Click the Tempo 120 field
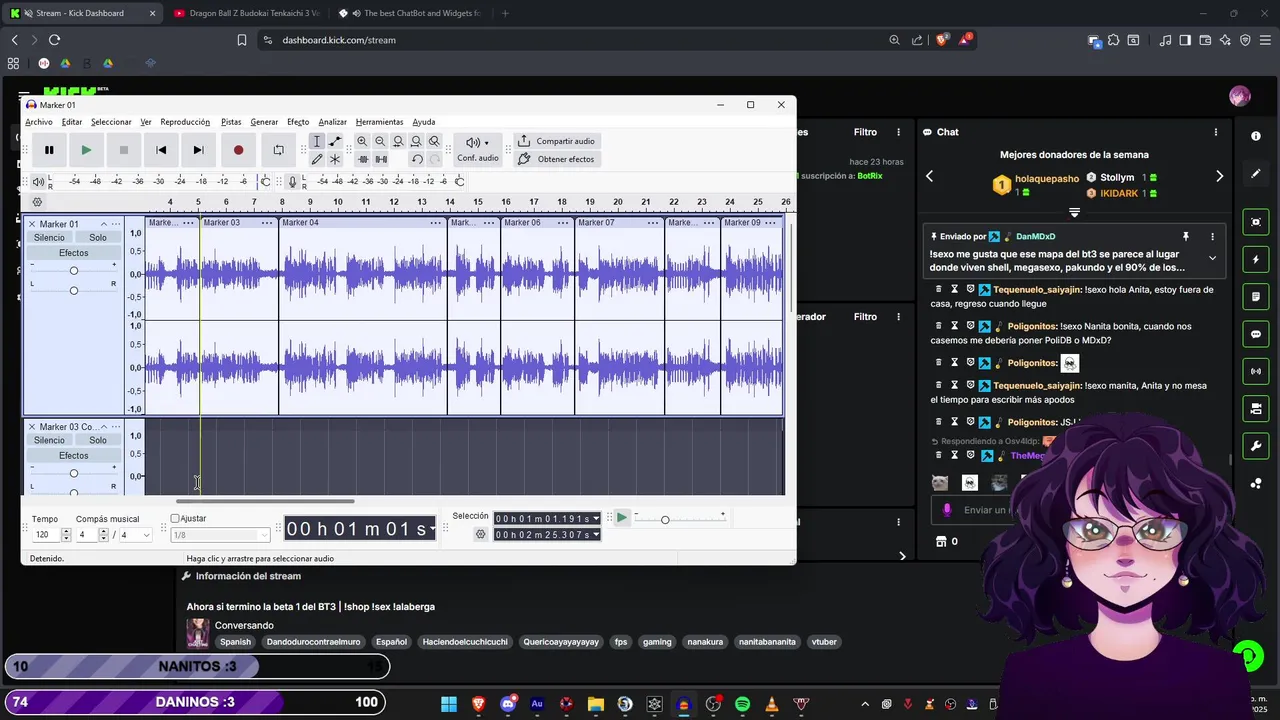Viewport: 1280px width, 720px height. point(45,535)
